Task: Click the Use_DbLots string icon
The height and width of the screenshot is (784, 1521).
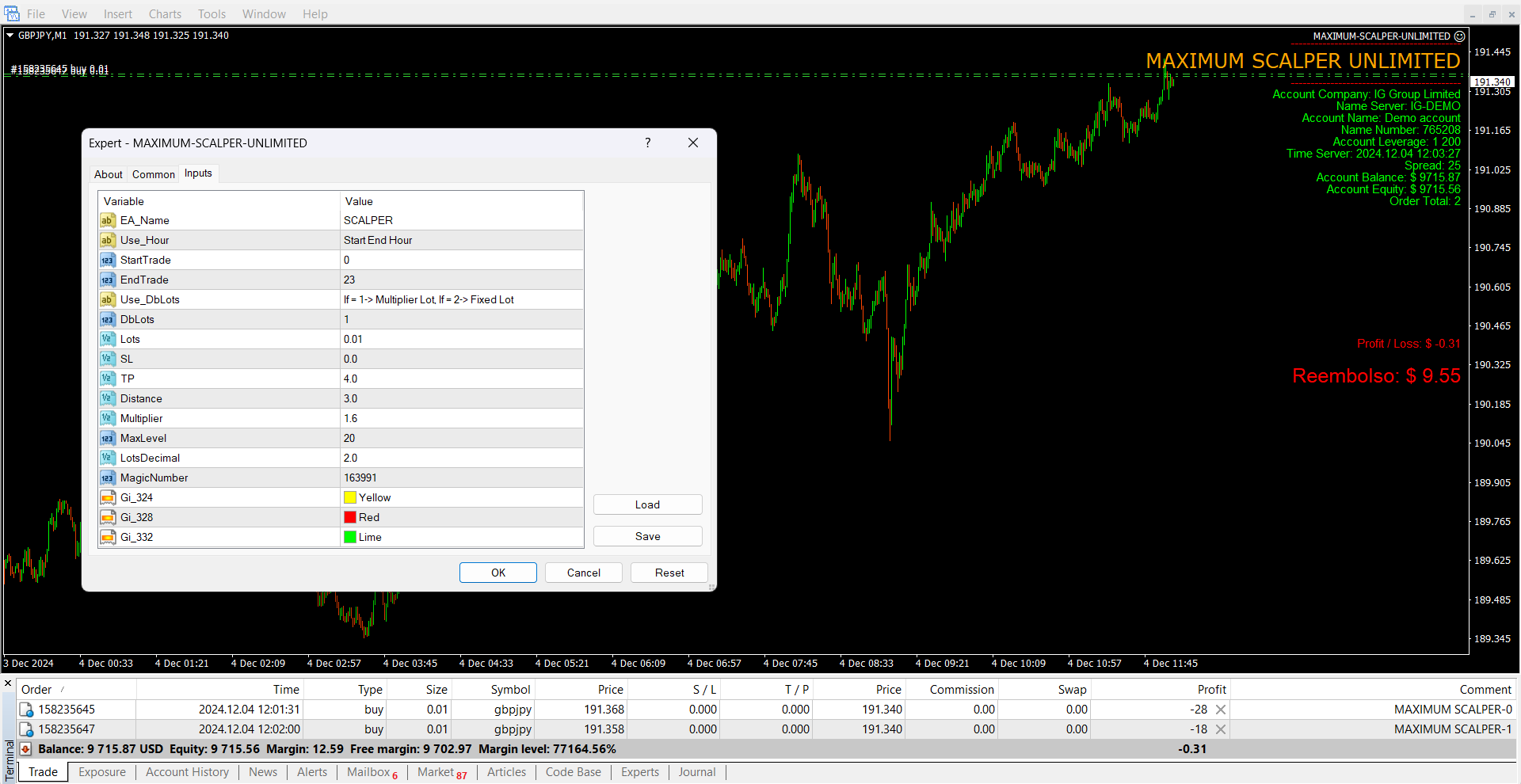Action: (x=108, y=299)
